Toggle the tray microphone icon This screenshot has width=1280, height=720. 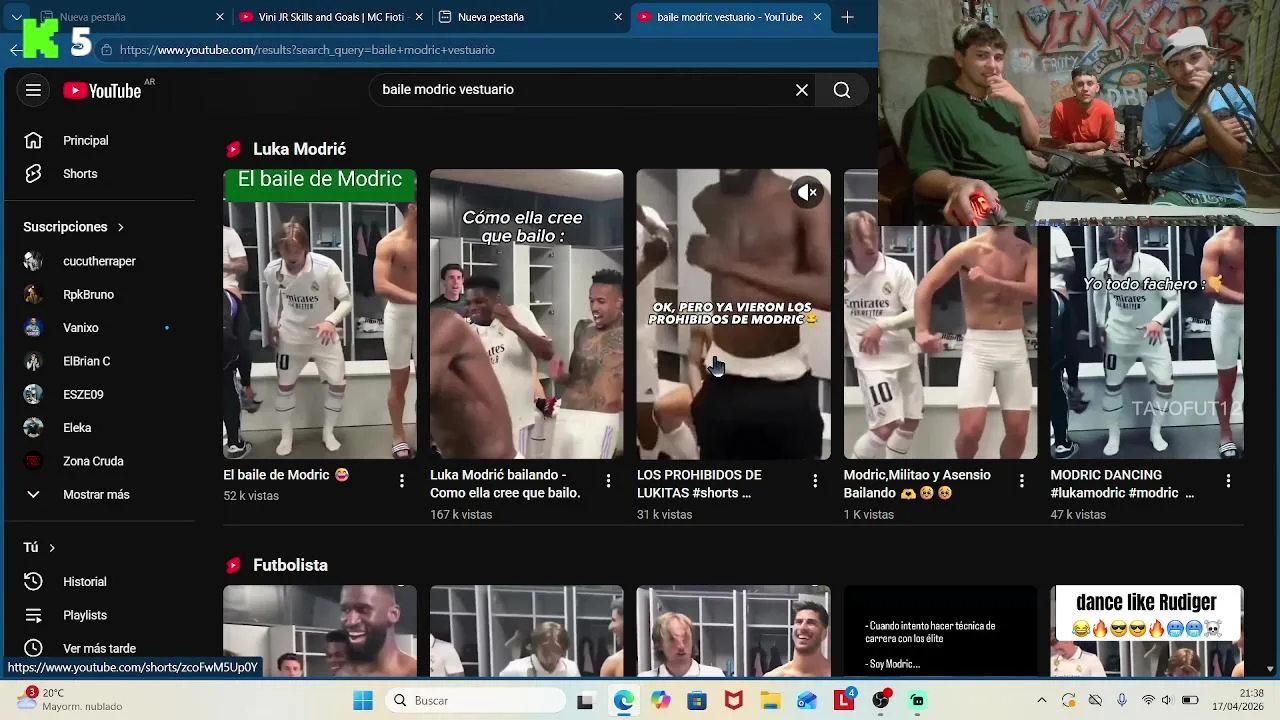click(1122, 701)
